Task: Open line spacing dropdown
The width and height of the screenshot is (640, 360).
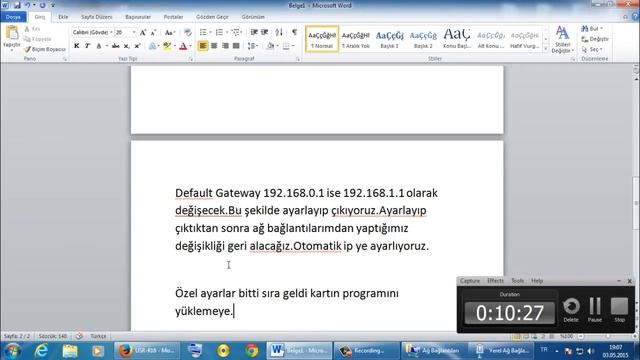Action: 253,46
